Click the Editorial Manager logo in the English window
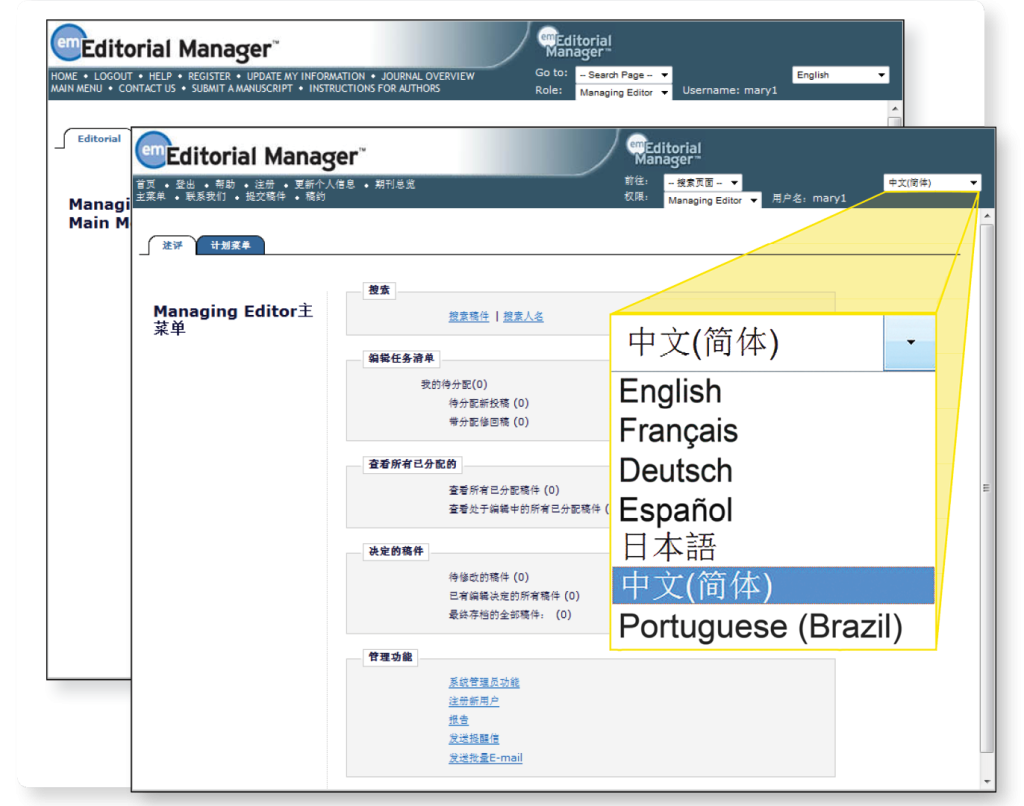 click(x=165, y=46)
